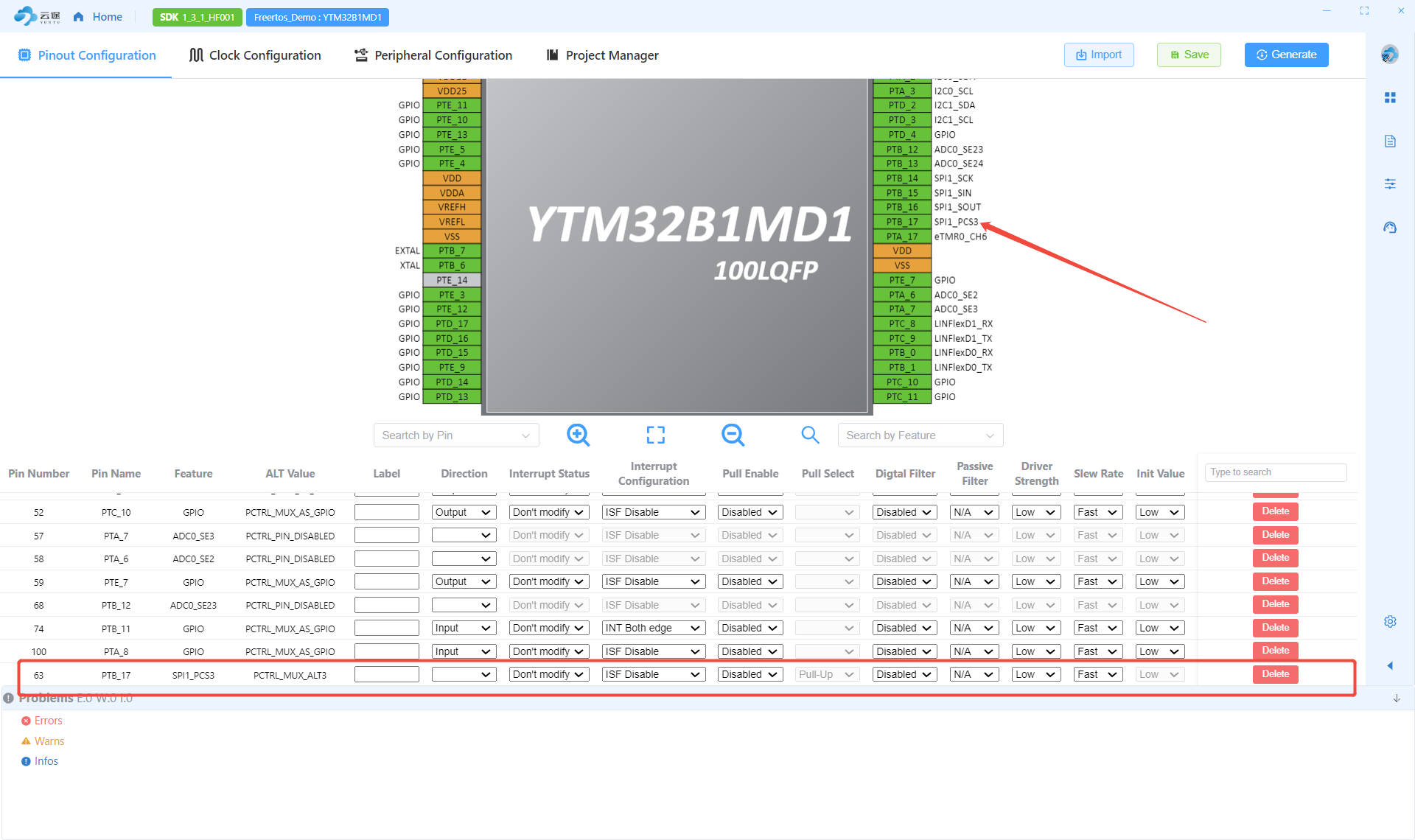
Task: Open the headset support sidebar icon
Action: pos(1390,228)
